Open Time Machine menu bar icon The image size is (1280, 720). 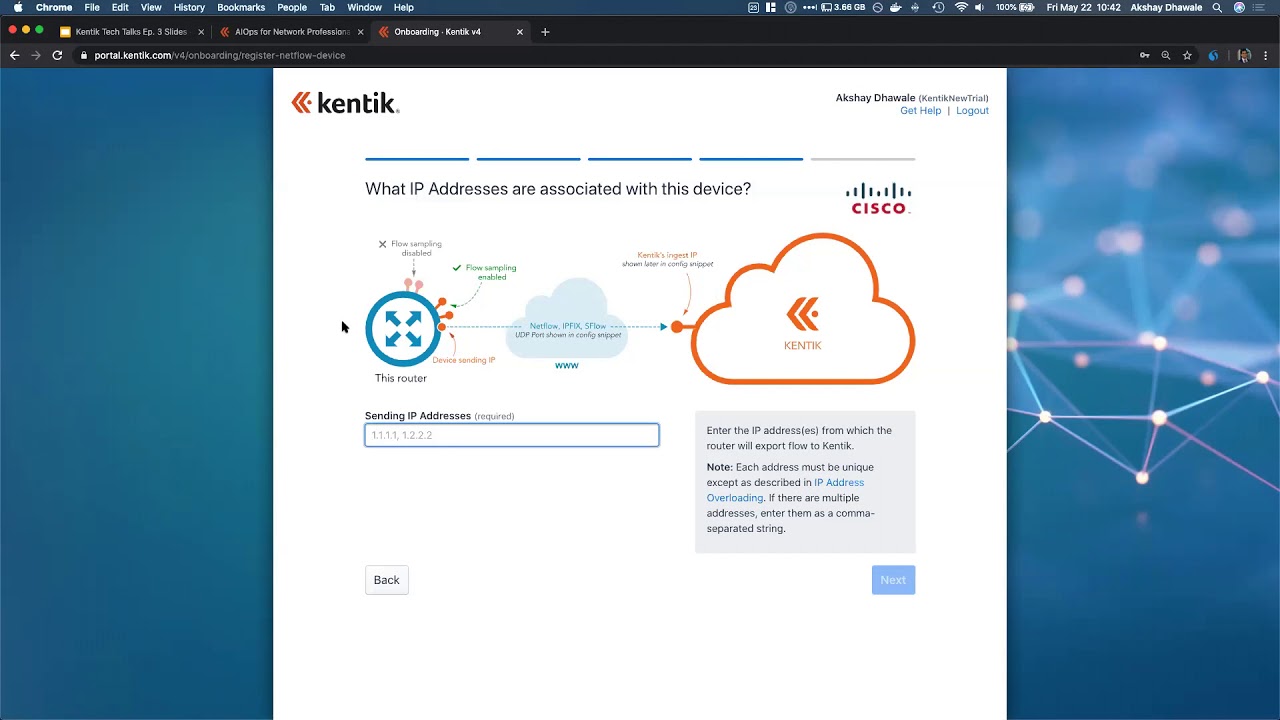tap(938, 7)
